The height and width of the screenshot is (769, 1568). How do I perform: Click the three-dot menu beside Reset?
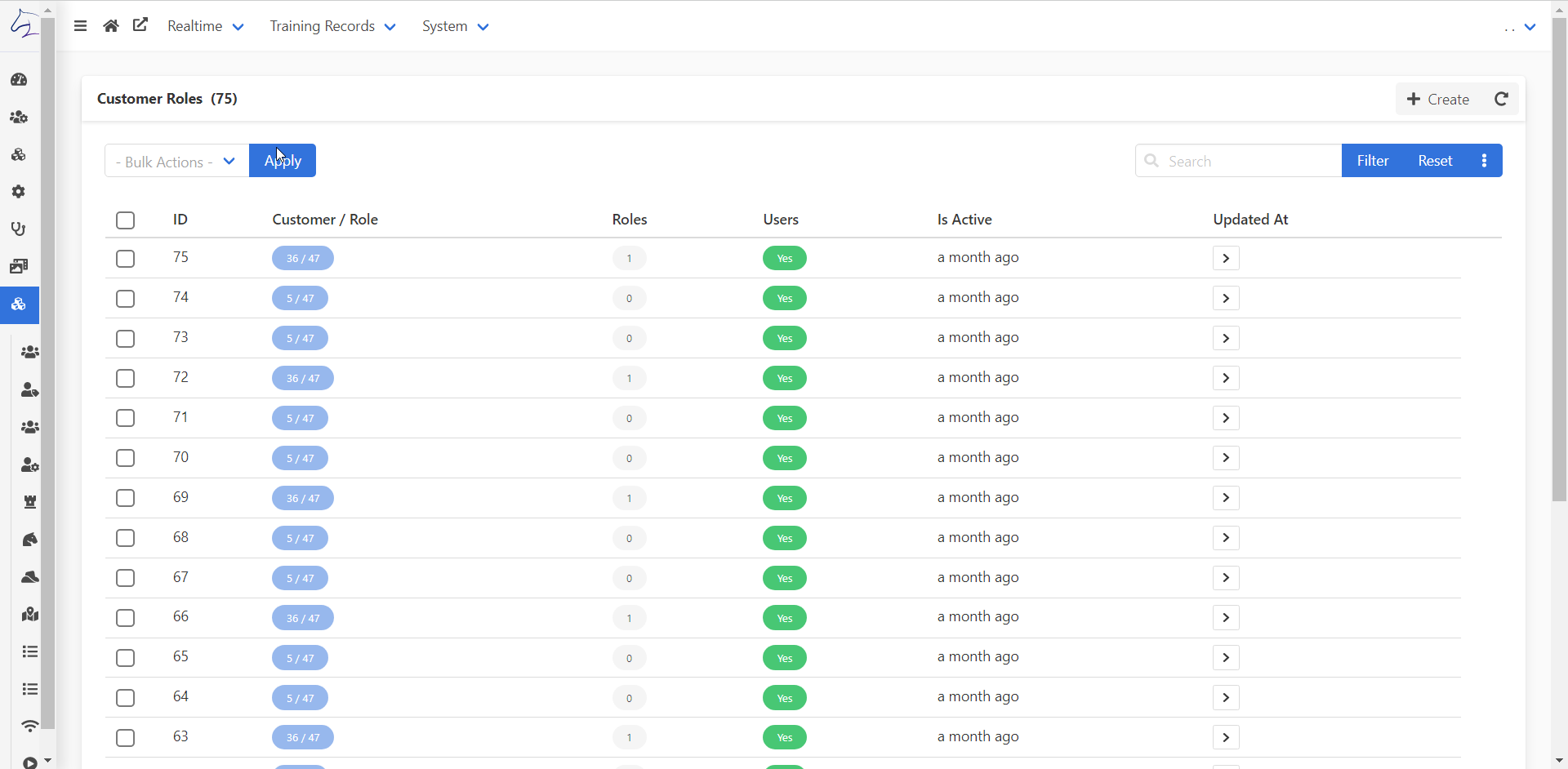tap(1484, 160)
